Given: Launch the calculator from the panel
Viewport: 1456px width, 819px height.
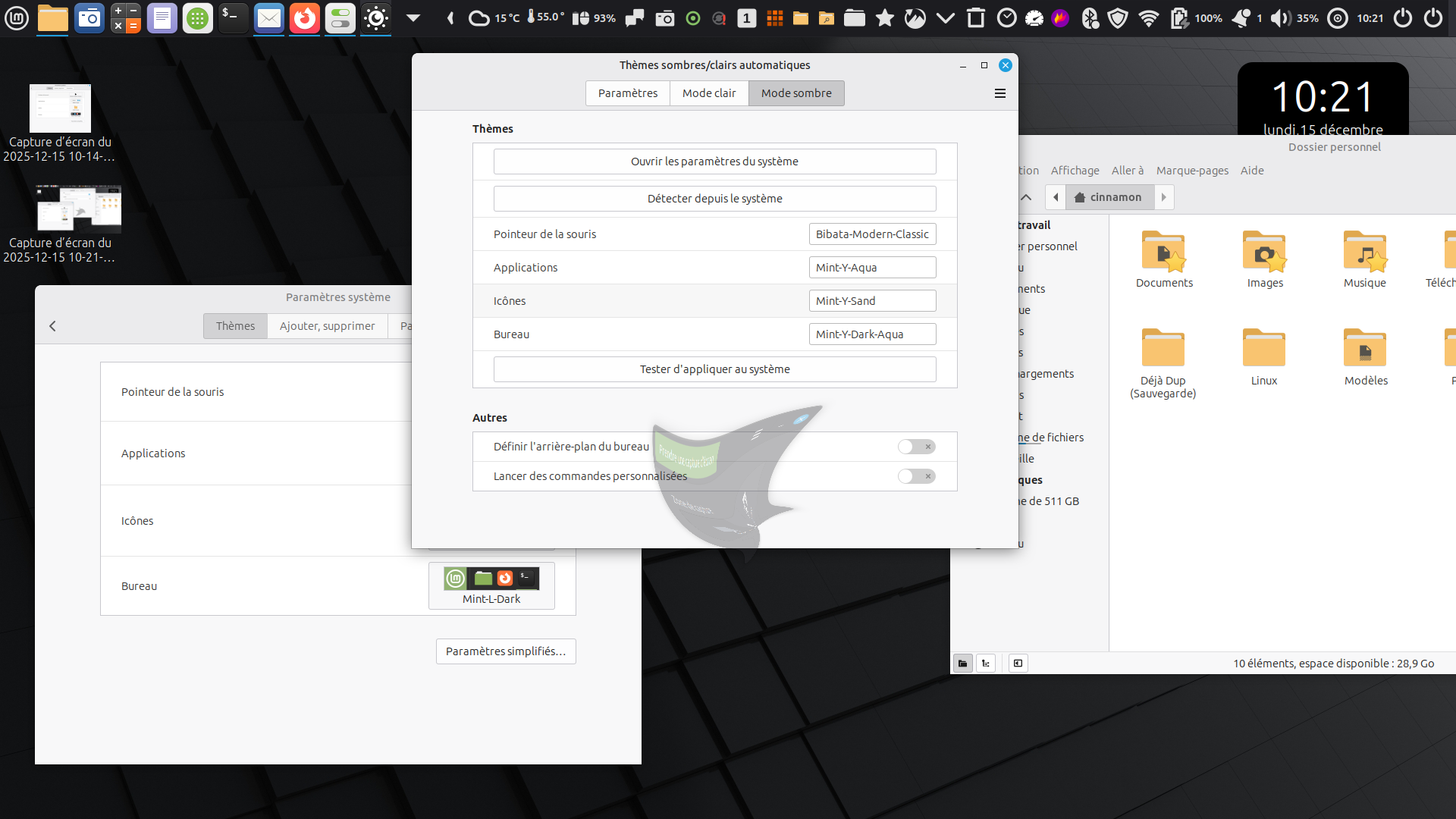Looking at the screenshot, I should pyautogui.click(x=126, y=18).
